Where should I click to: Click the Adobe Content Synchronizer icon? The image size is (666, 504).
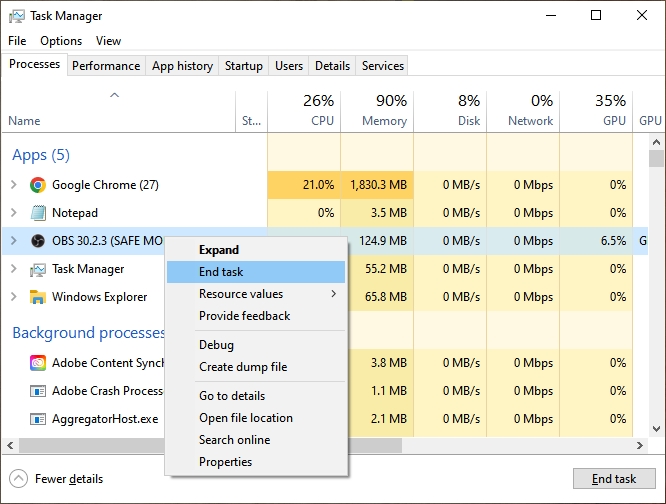[38, 363]
